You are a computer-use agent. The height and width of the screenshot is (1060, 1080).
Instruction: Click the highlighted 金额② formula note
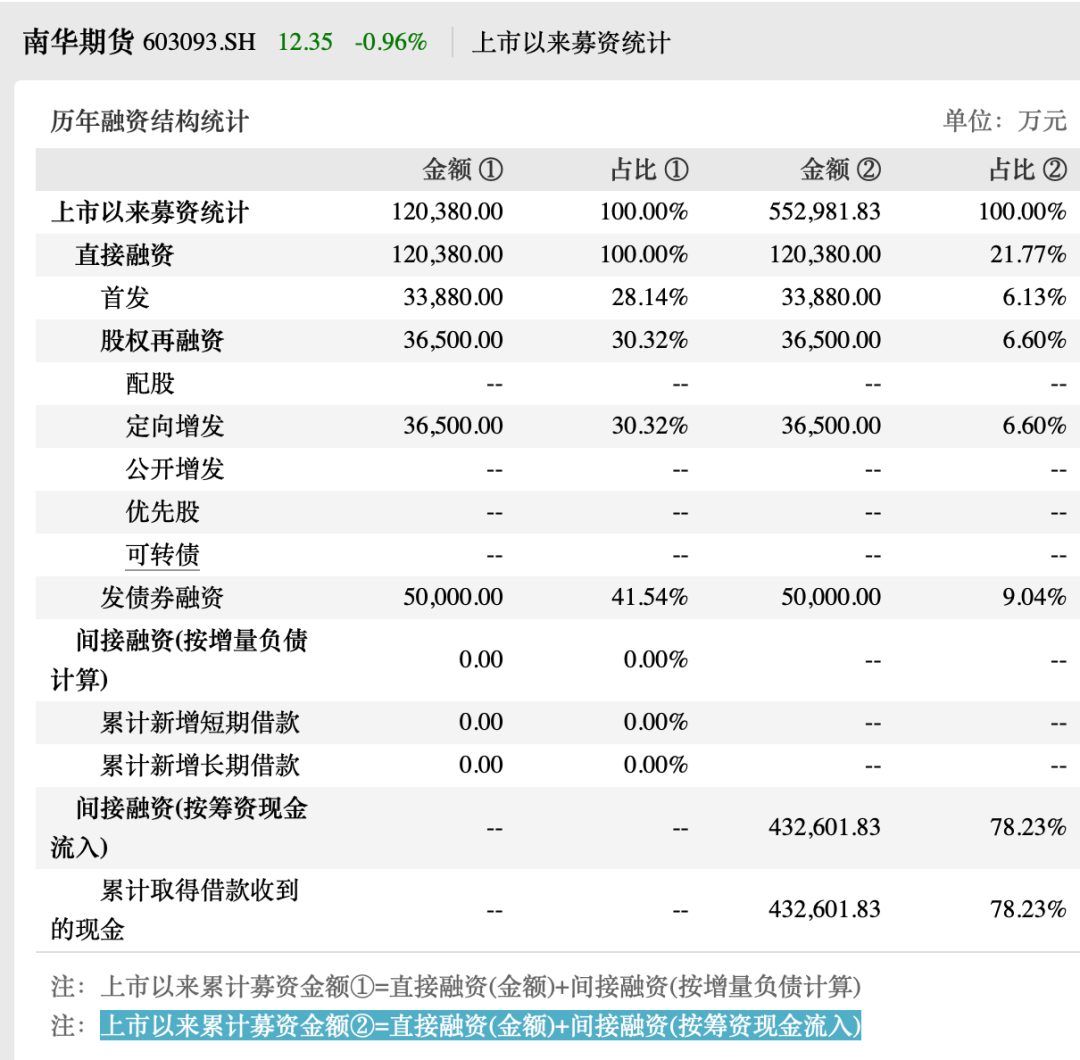(x=481, y=1025)
